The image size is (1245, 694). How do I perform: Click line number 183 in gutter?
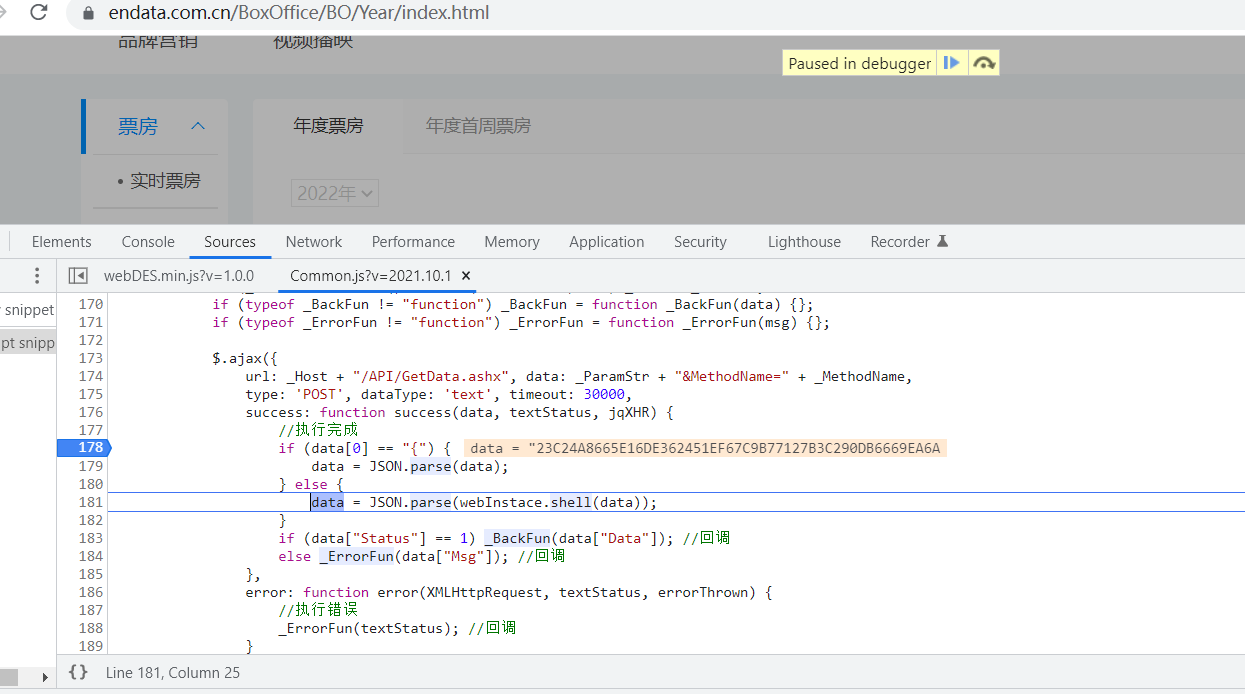coord(91,538)
